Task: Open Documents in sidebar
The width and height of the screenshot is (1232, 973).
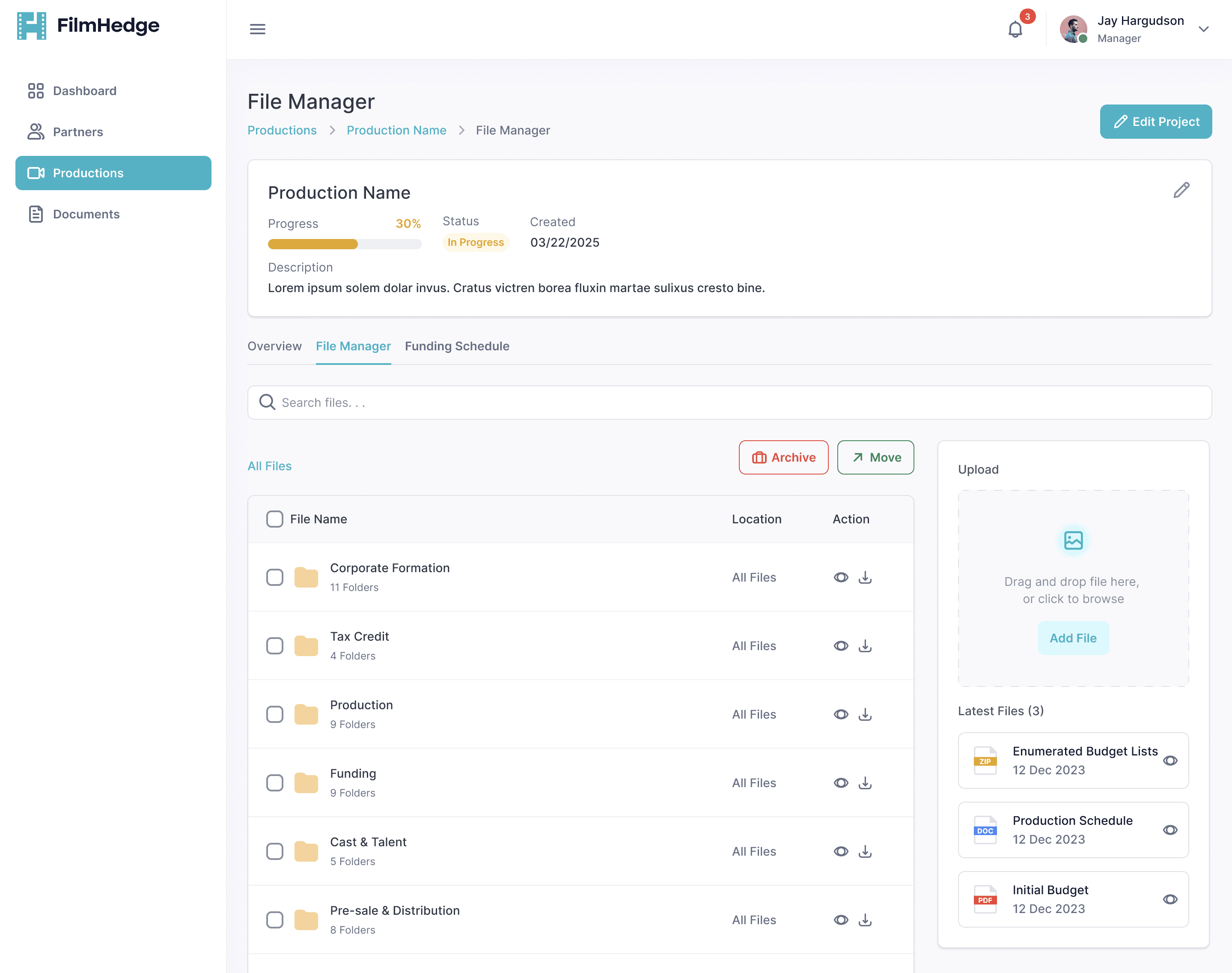Action: [113, 214]
